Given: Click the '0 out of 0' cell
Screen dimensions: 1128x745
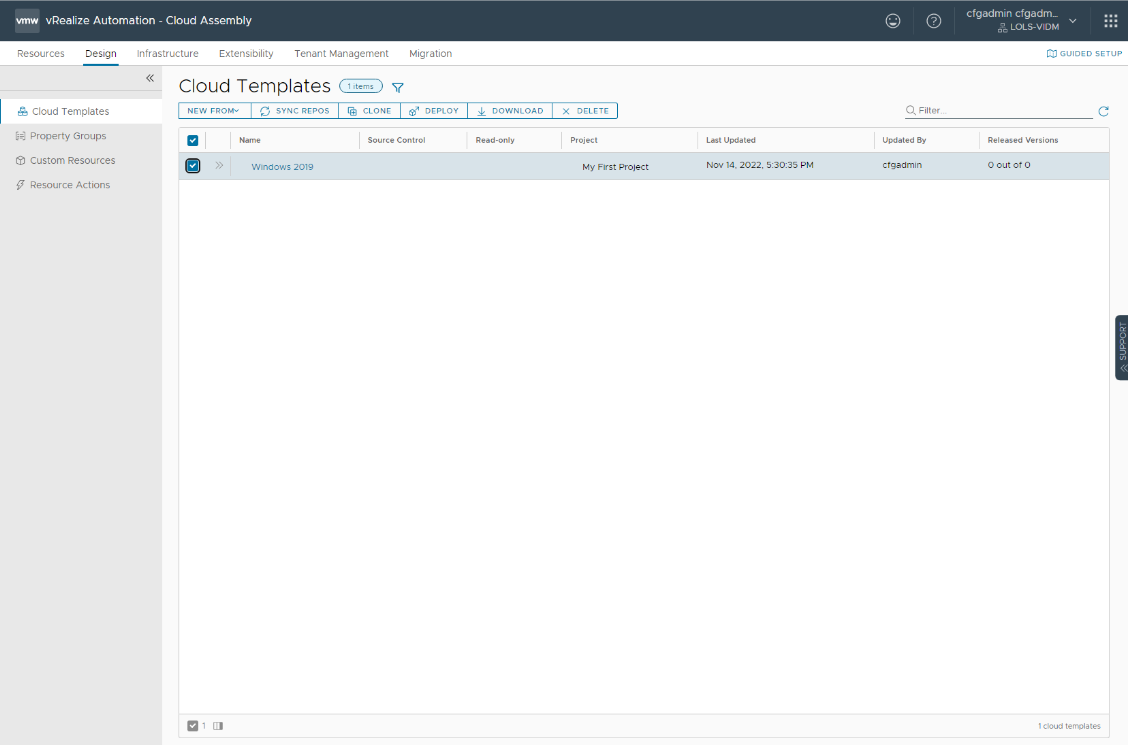Looking at the screenshot, I should (1009, 165).
